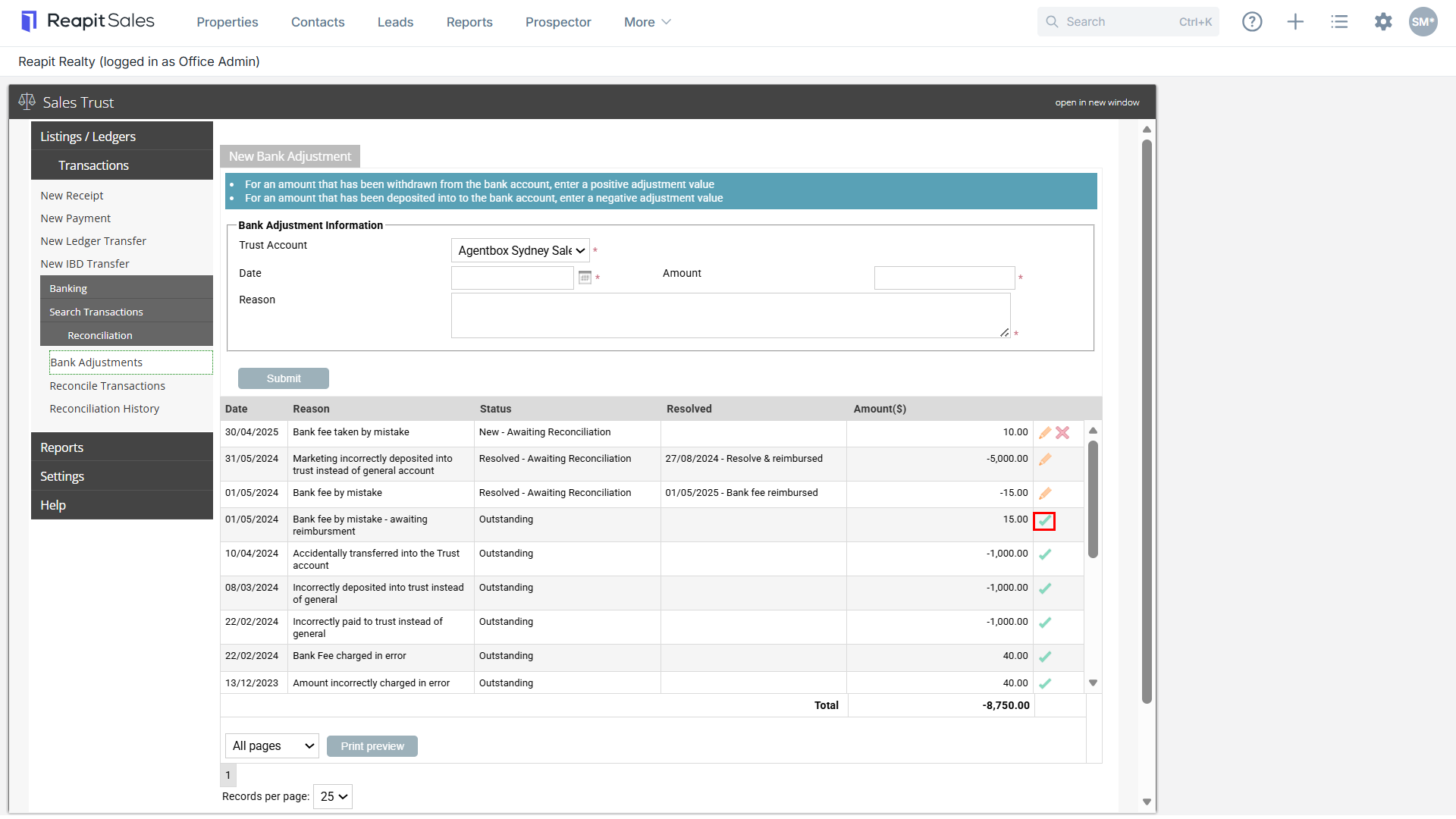Open the help question mark icon
Image resolution: width=1456 pixels, height=819 pixels.
point(1252,22)
